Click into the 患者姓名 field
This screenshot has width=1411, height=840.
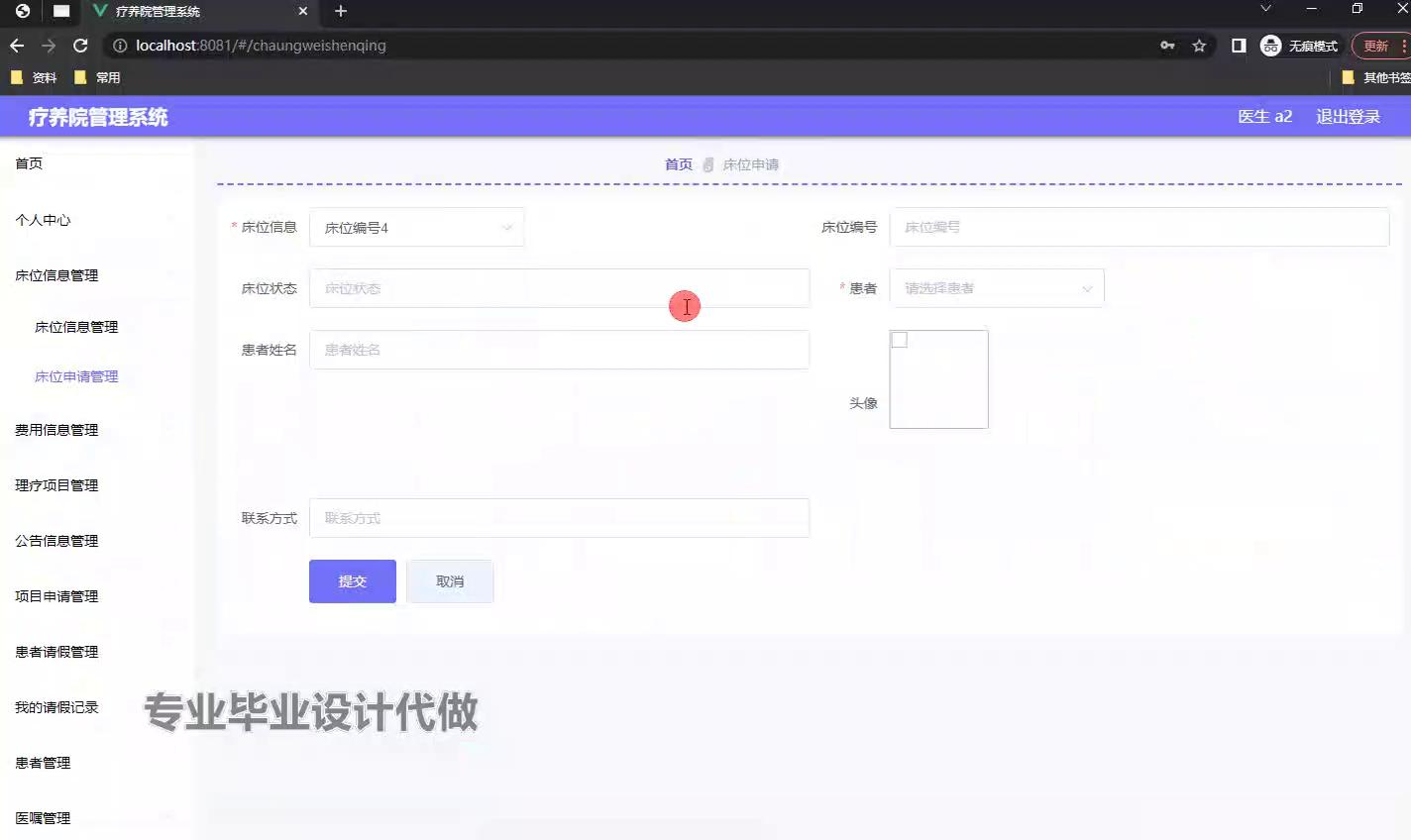coord(559,350)
